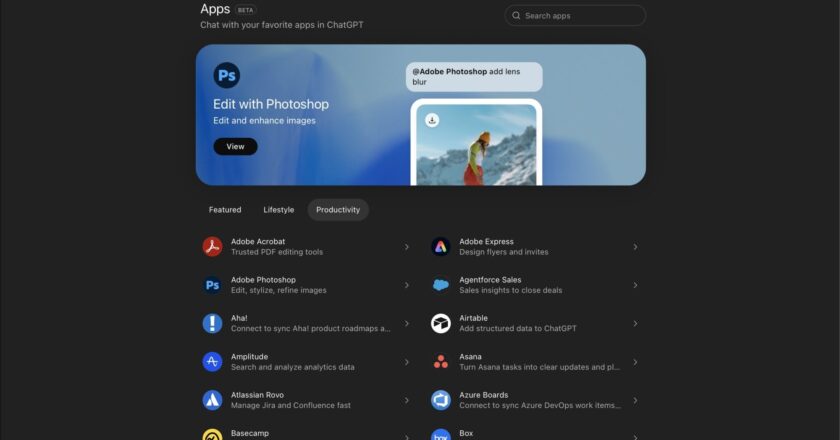Click 'Edit, stylize, refine images' text
This screenshot has width=840, height=440.
point(279,290)
